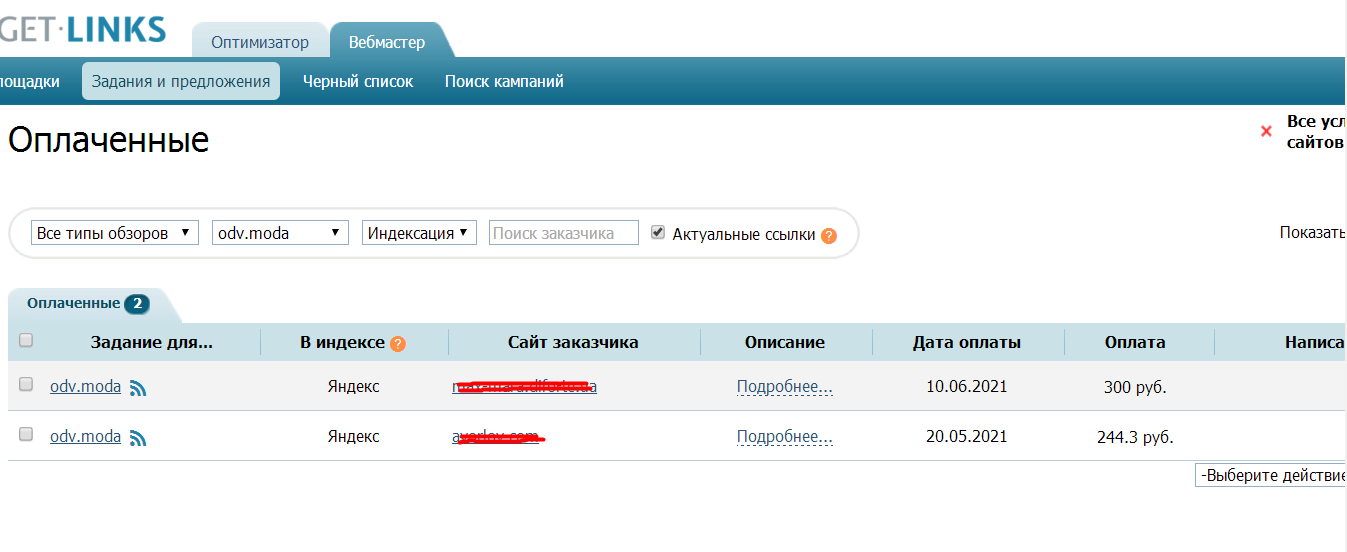
Task: Sort by Дата оплаты column header
Action: (x=967, y=342)
